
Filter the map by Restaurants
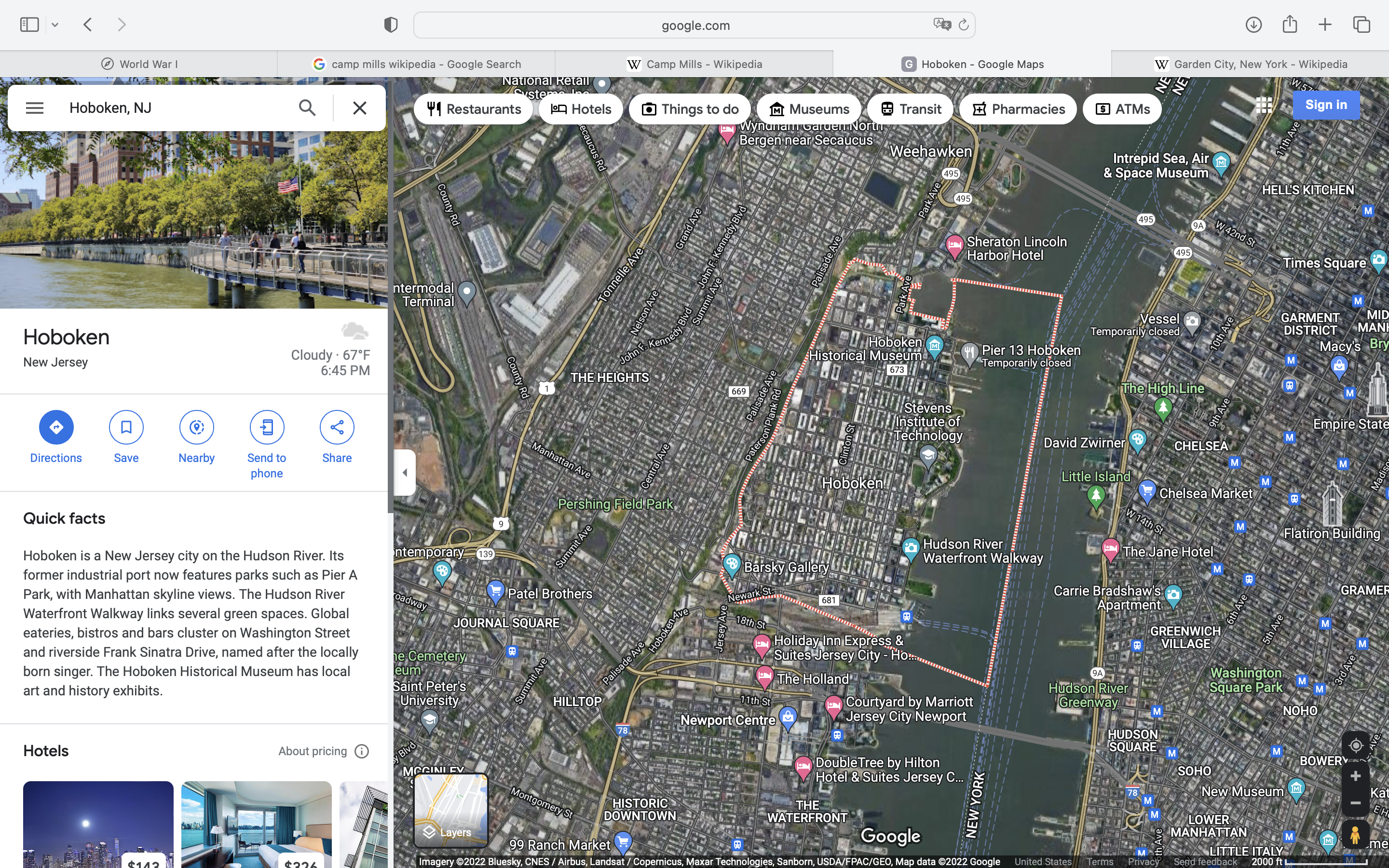[x=474, y=109]
